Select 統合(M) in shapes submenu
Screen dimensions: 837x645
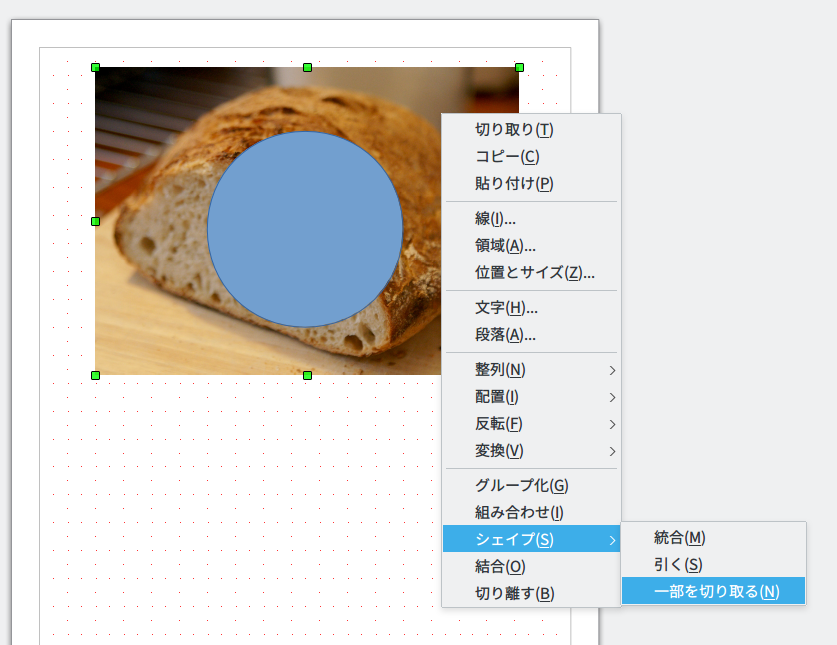(x=713, y=538)
